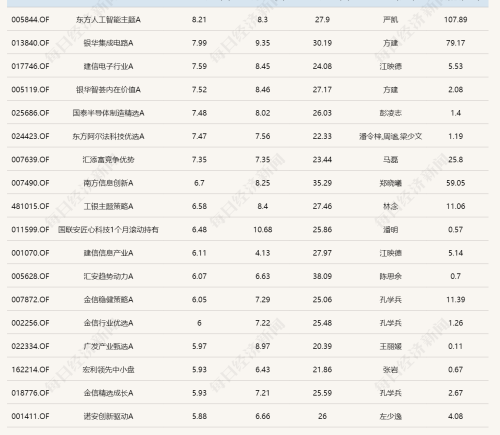Select fund code 005844.OF

(30, 20)
